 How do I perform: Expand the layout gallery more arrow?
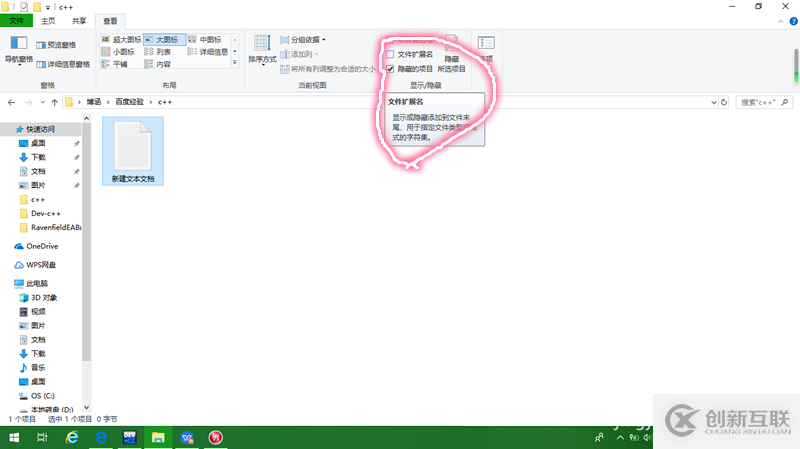(x=235, y=63)
